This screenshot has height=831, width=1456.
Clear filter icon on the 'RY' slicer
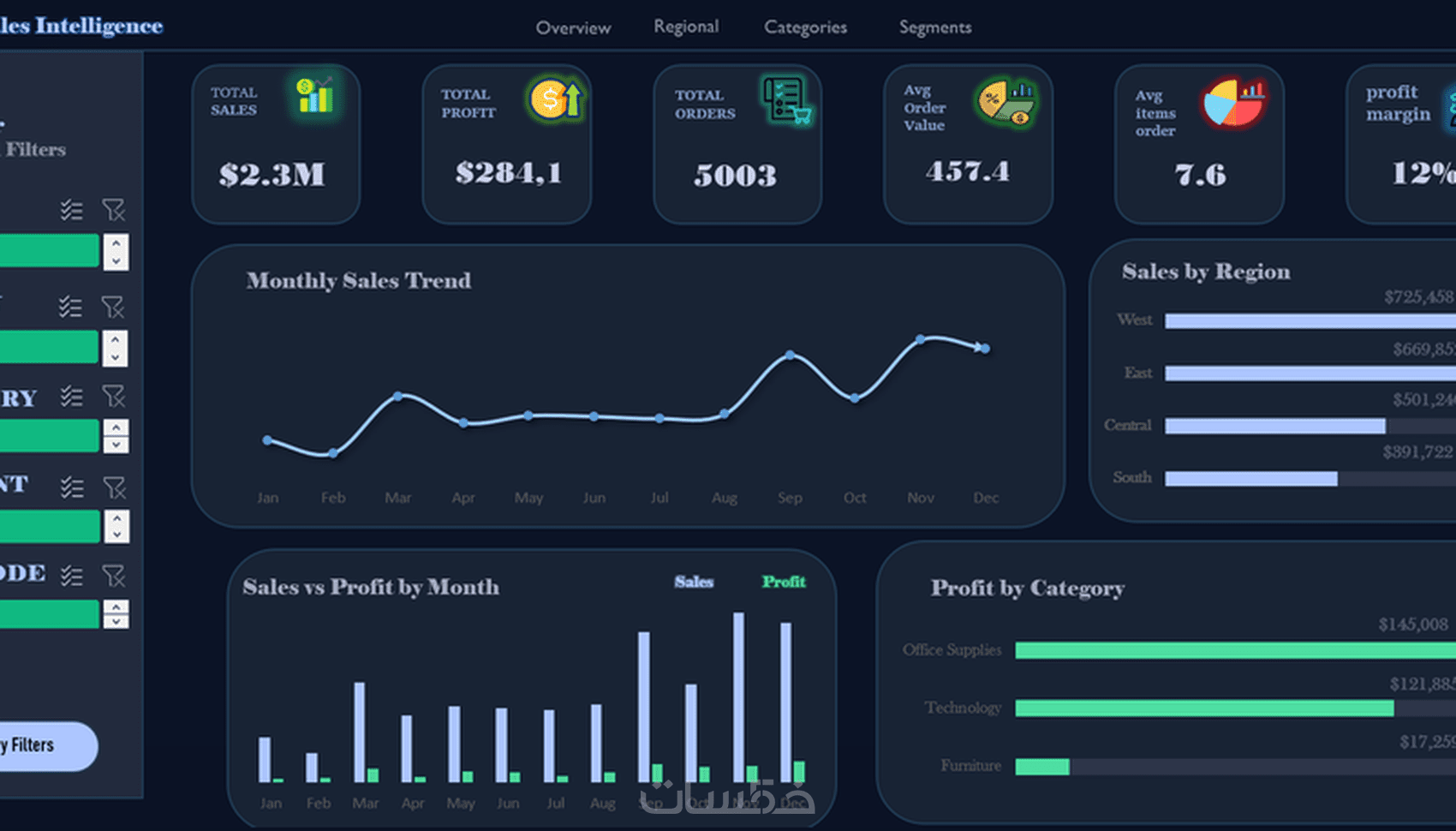(114, 396)
